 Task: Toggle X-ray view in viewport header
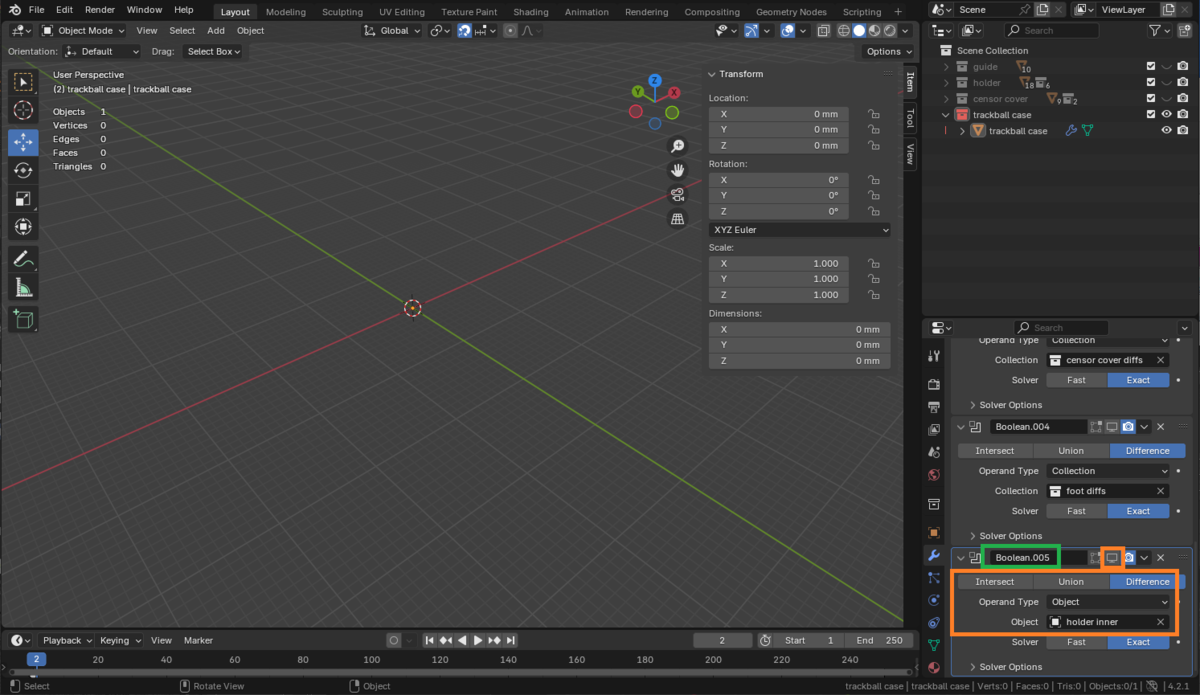point(824,30)
